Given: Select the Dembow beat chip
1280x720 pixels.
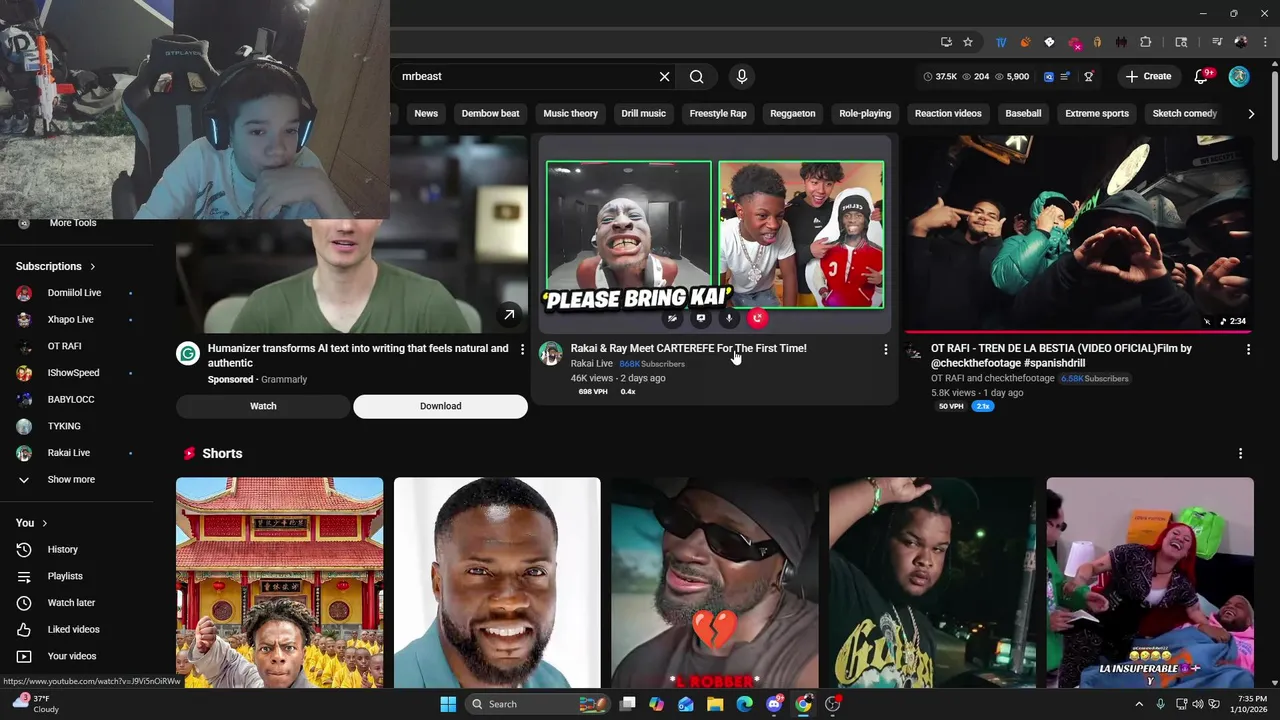Looking at the screenshot, I should [x=490, y=113].
